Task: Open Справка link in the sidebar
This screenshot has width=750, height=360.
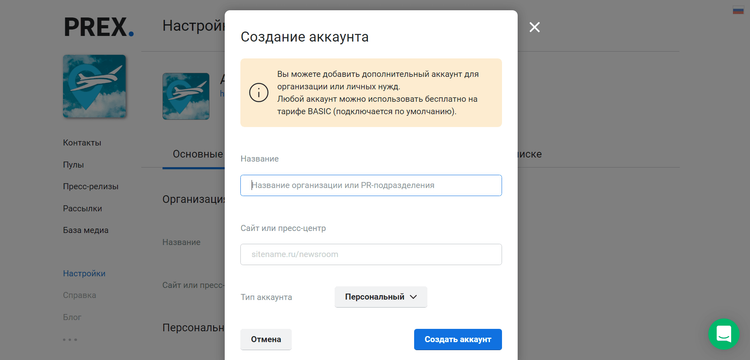Action: 79,295
